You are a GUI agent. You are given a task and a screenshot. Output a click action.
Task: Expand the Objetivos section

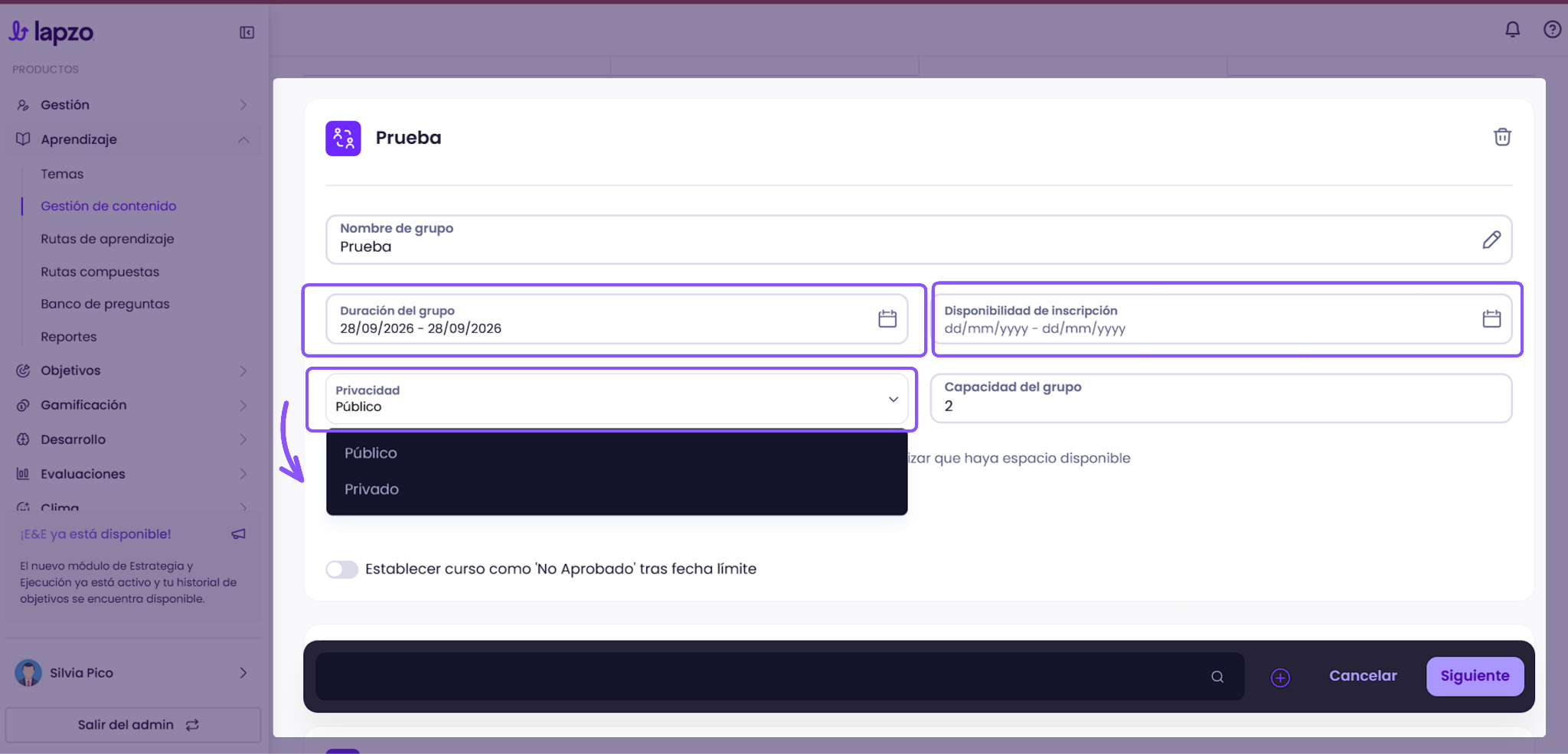pos(133,370)
